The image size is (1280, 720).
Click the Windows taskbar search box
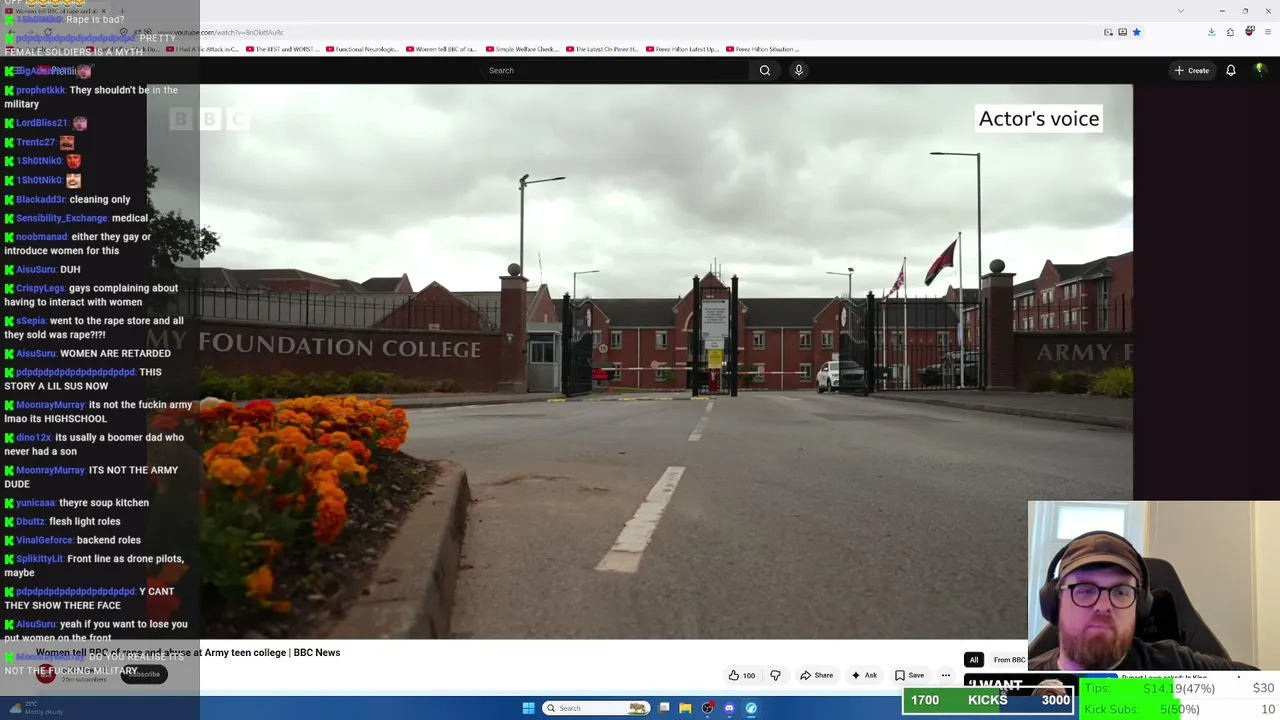[x=595, y=708]
